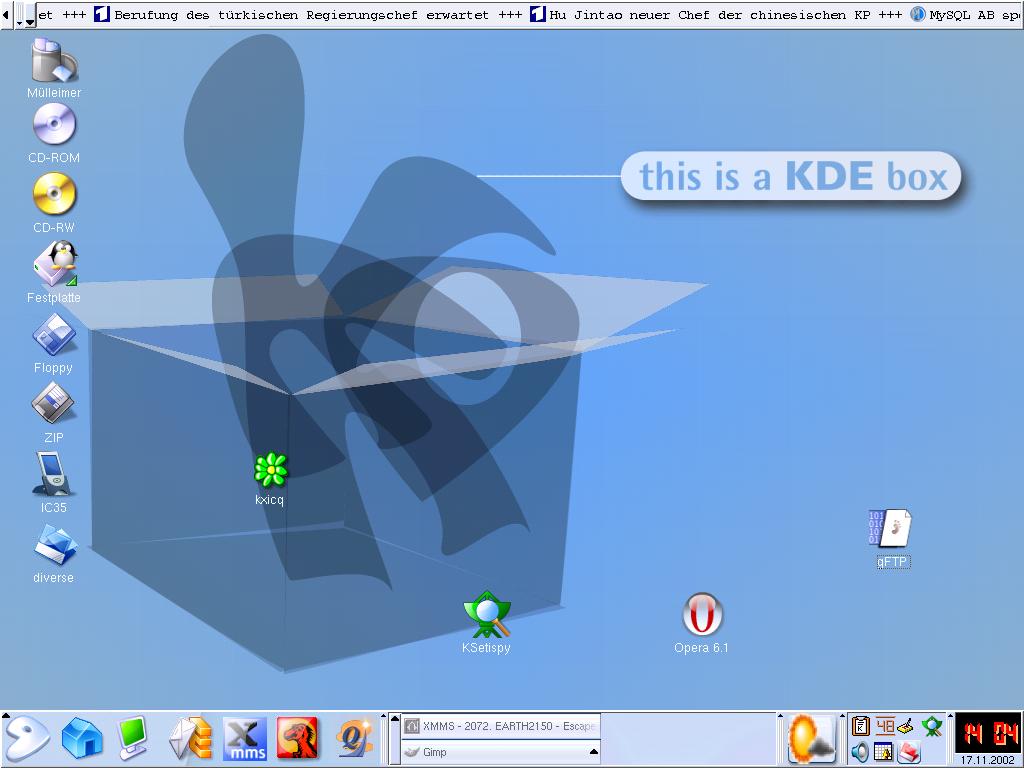1024x768 pixels.
Task: Open headline Hu Jintao neuer Chef
Action: point(708,14)
